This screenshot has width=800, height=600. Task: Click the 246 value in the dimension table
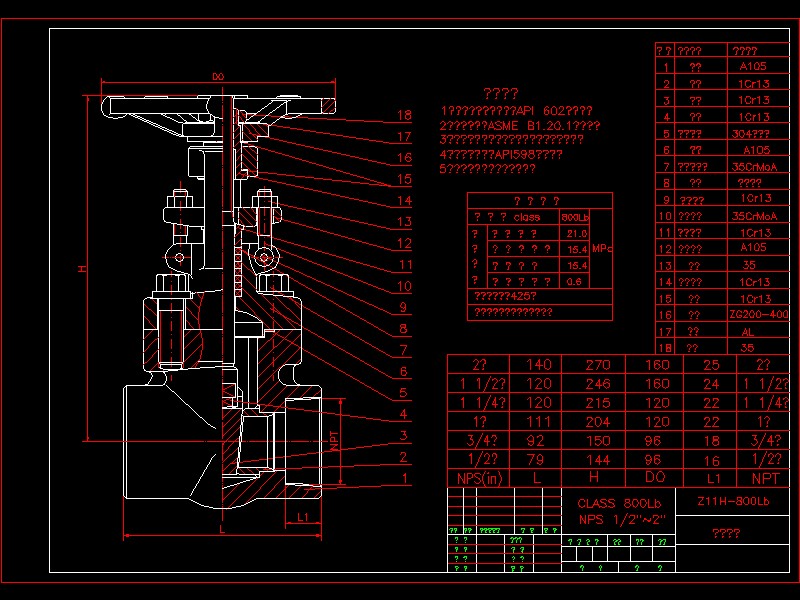[x=598, y=384]
